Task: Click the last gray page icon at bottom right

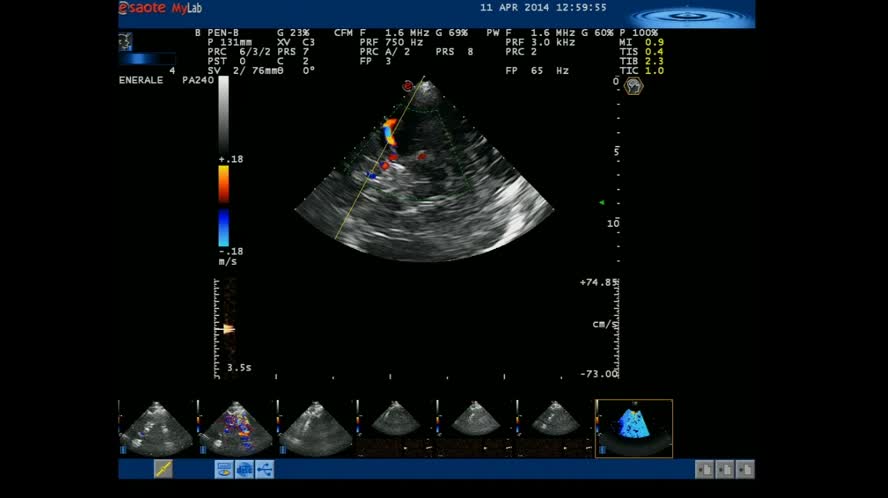Action: pyautogui.click(x=745, y=468)
